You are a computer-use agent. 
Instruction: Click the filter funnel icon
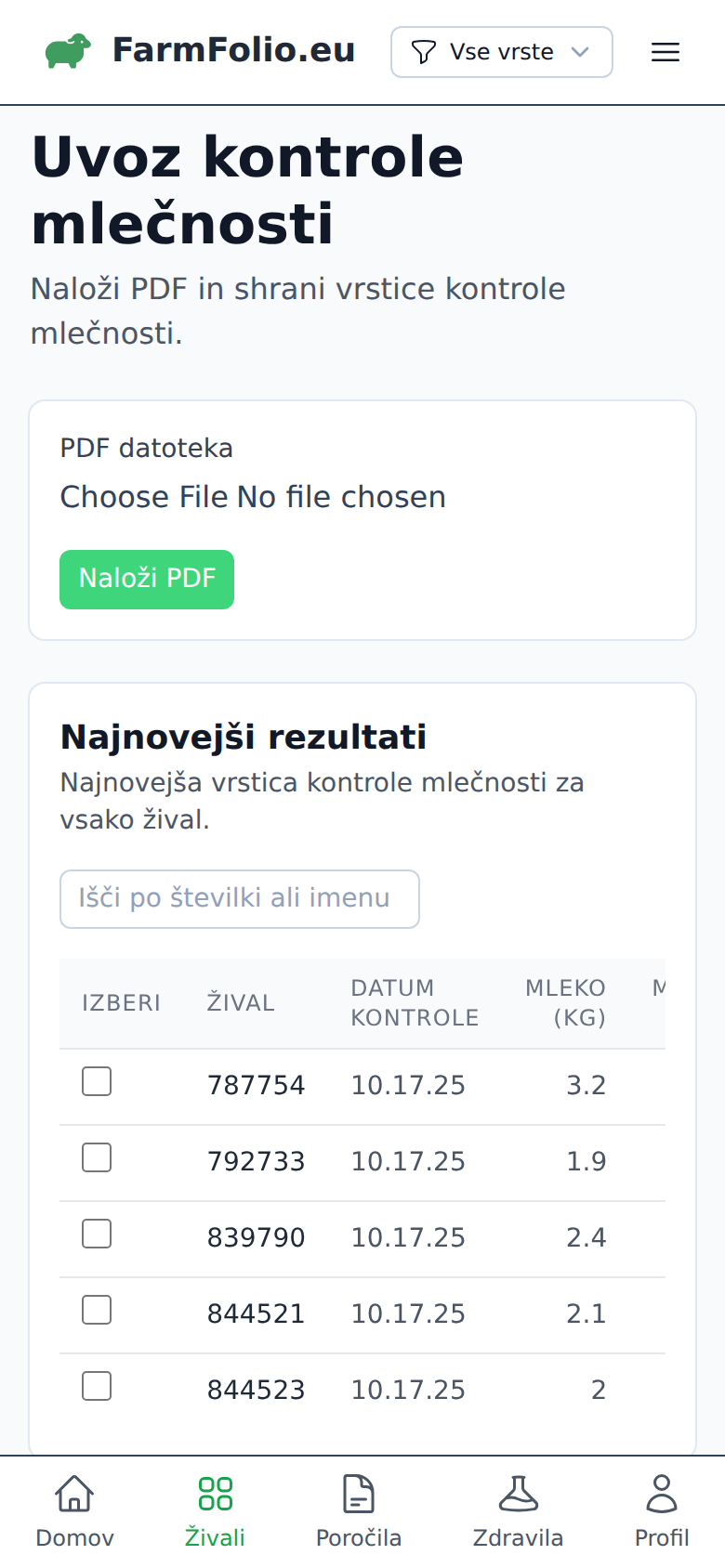424,52
